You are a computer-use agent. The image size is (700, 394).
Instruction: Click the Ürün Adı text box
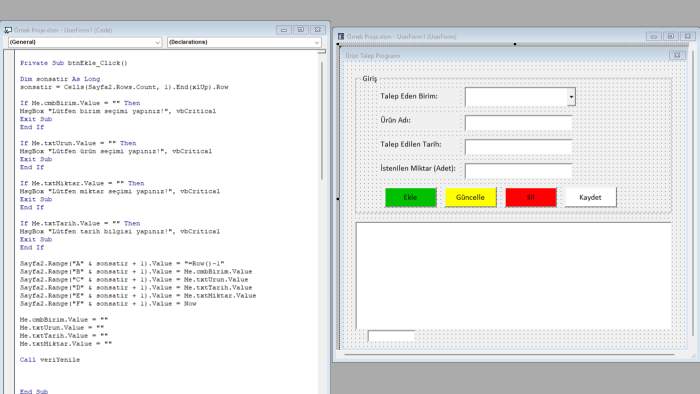pyautogui.click(x=518, y=122)
